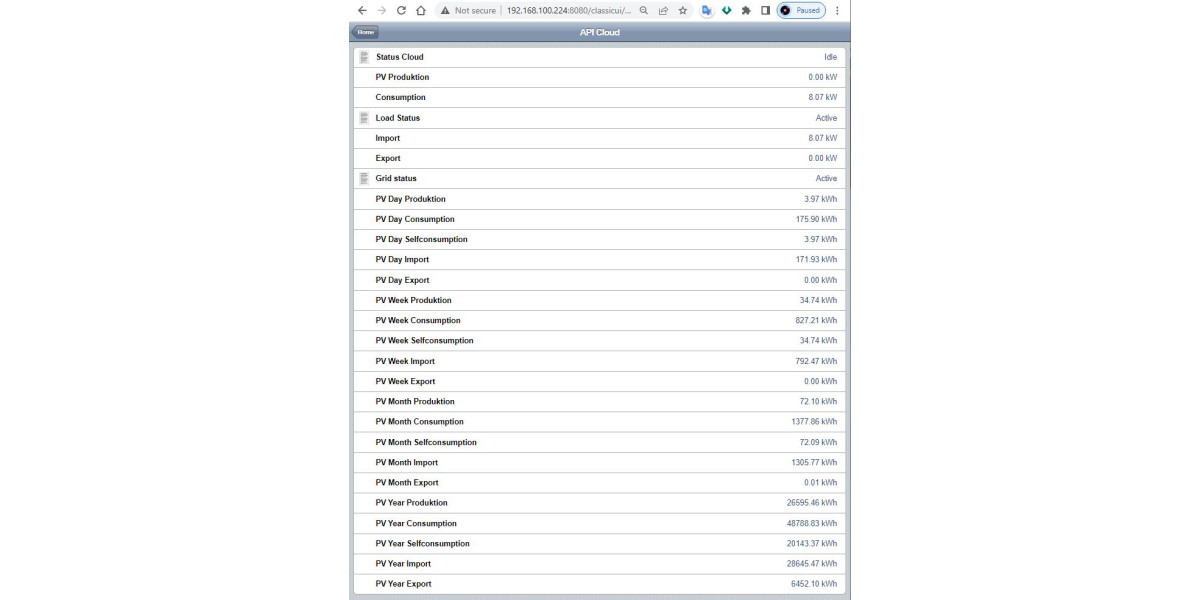Select PV Month Selfconsumption label
Image resolution: width=1200 pixels, height=600 pixels.
pyautogui.click(x=427, y=442)
